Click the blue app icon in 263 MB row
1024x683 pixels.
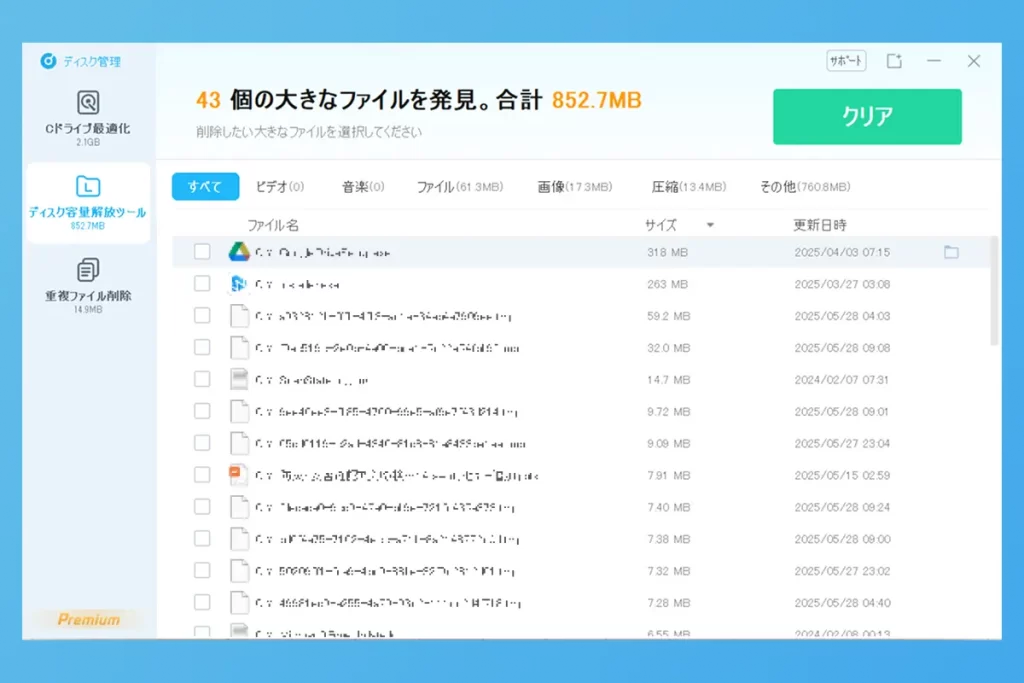[239, 284]
